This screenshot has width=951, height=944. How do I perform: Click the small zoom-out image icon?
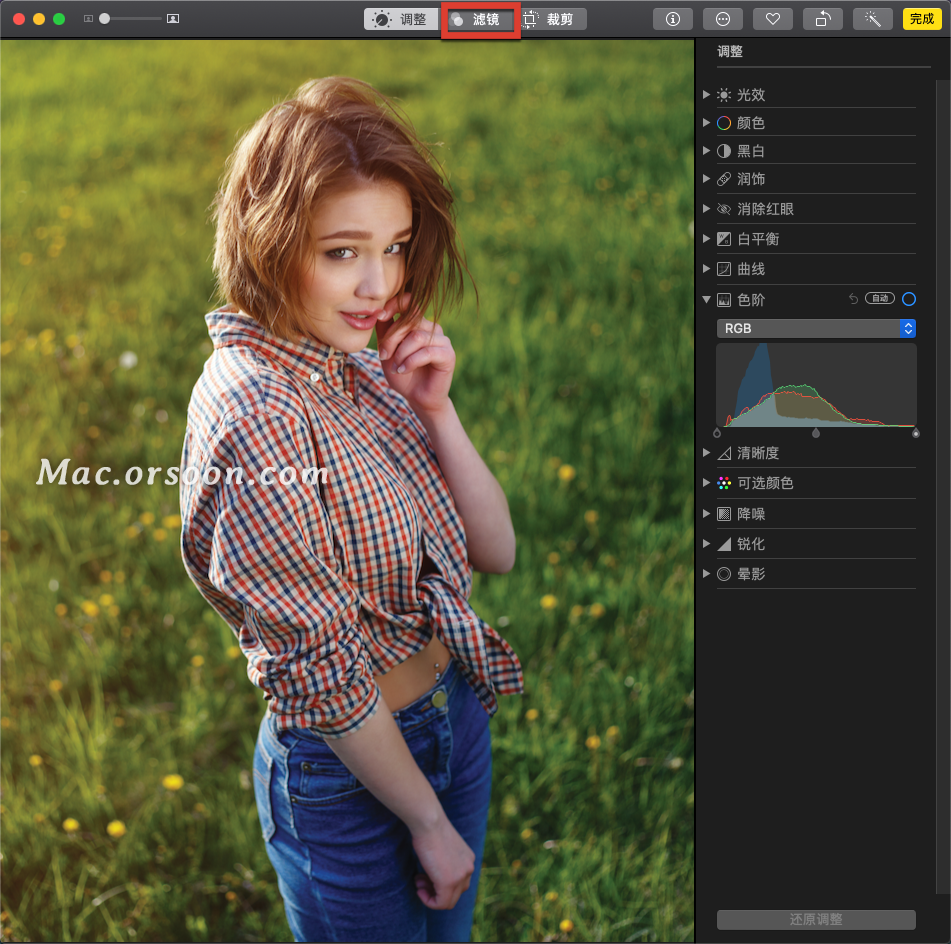click(x=88, y=19)
